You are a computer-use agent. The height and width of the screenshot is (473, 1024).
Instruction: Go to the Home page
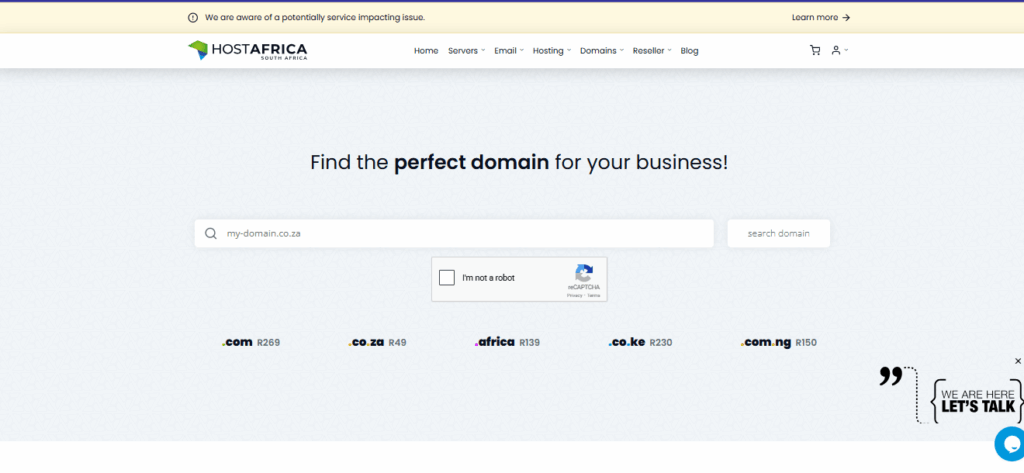[426, 50]
